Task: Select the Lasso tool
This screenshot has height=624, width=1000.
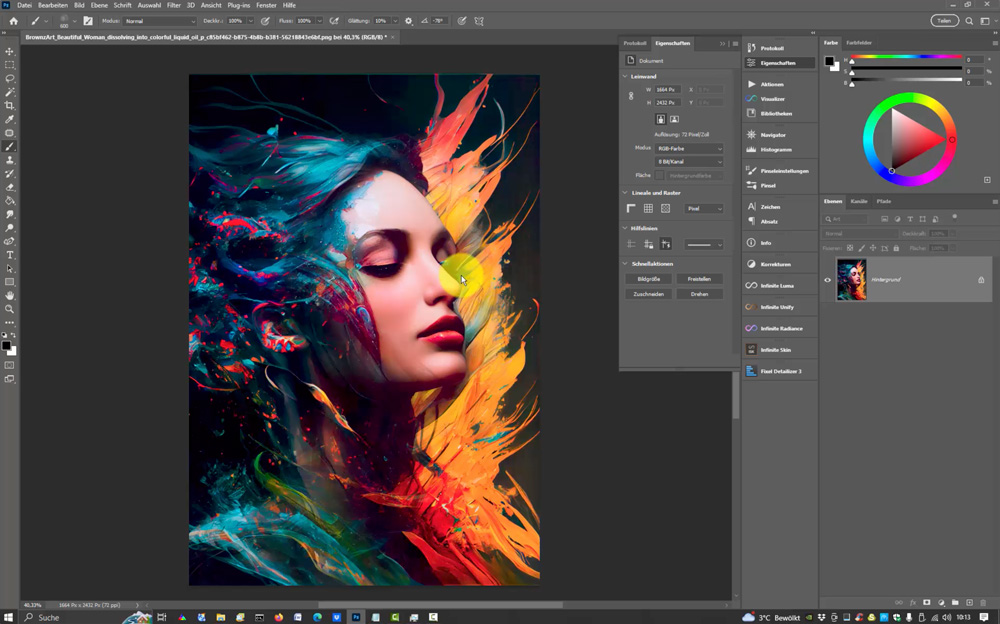Action: (10, 78)
